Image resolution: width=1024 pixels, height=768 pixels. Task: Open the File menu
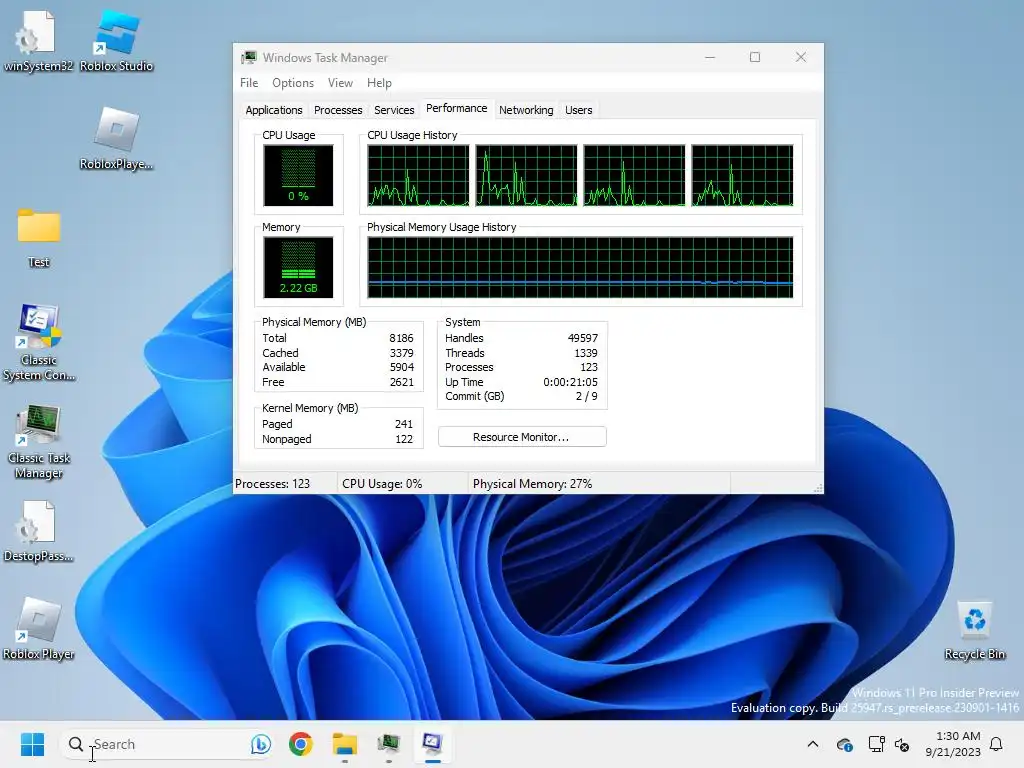pos(249,83)
